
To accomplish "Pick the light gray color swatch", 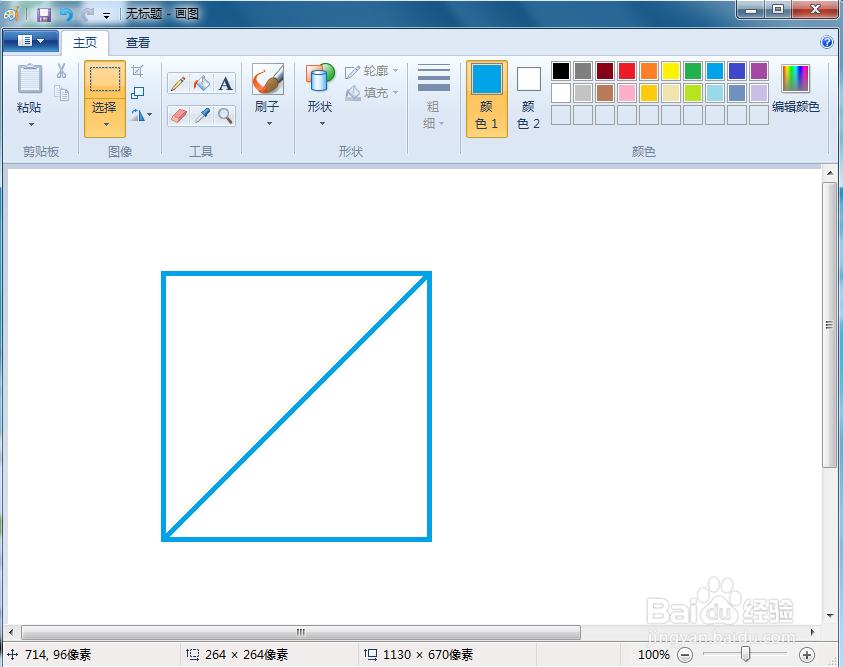I will pos(583,93).
